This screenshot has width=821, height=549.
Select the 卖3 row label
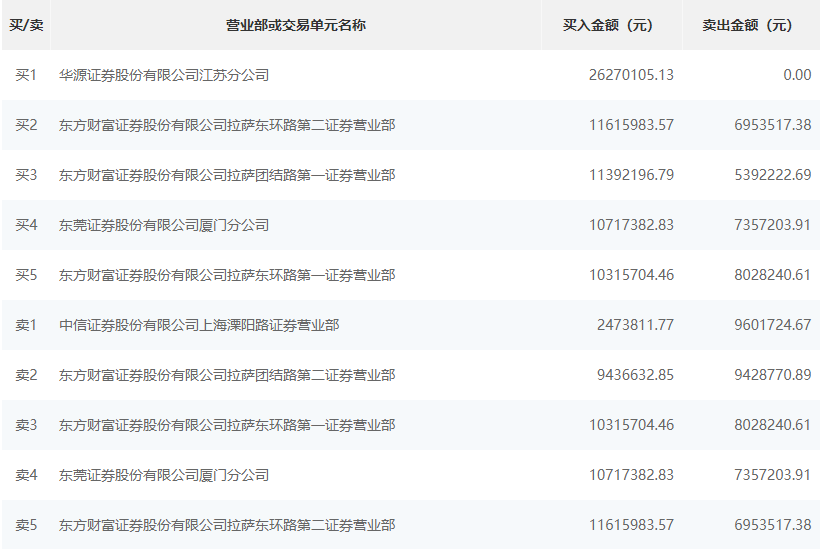point(26,425)
